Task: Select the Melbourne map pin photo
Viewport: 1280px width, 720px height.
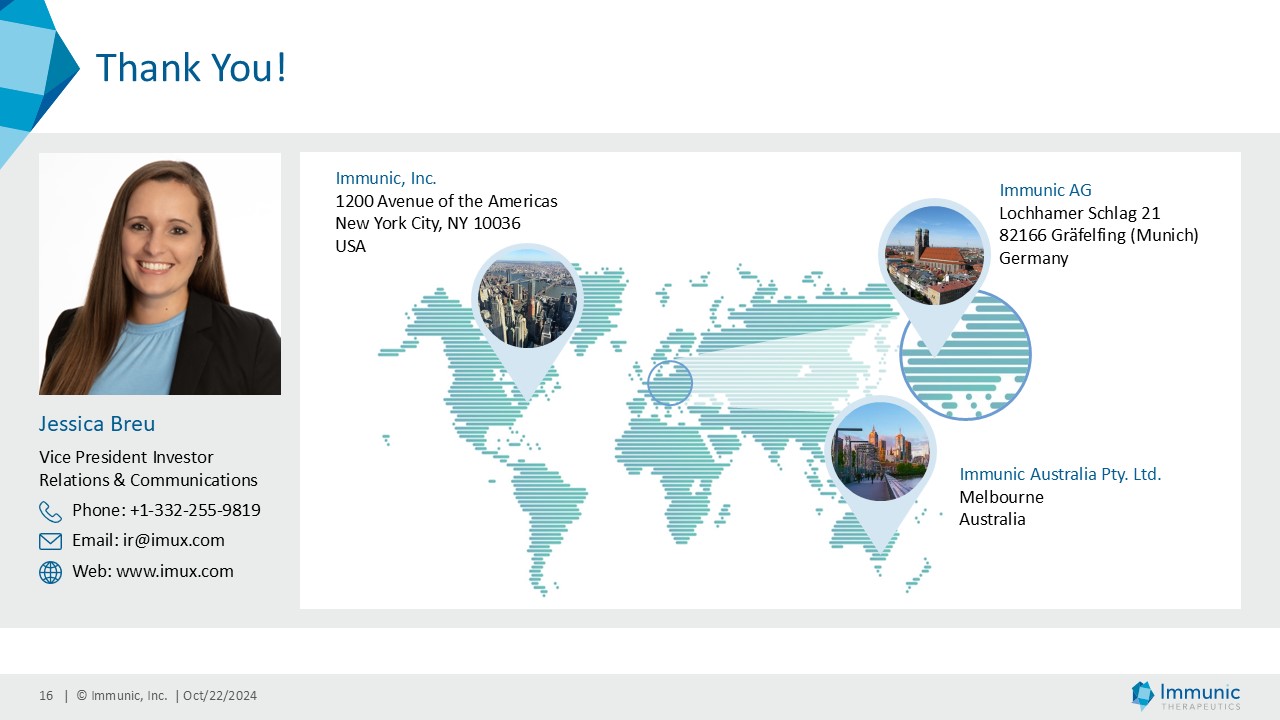Action: (880, 451)
